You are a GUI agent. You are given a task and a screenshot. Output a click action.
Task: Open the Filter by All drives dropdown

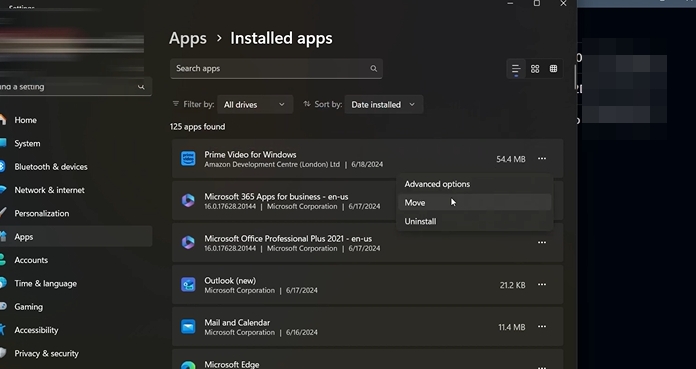[x=255, y=105]
